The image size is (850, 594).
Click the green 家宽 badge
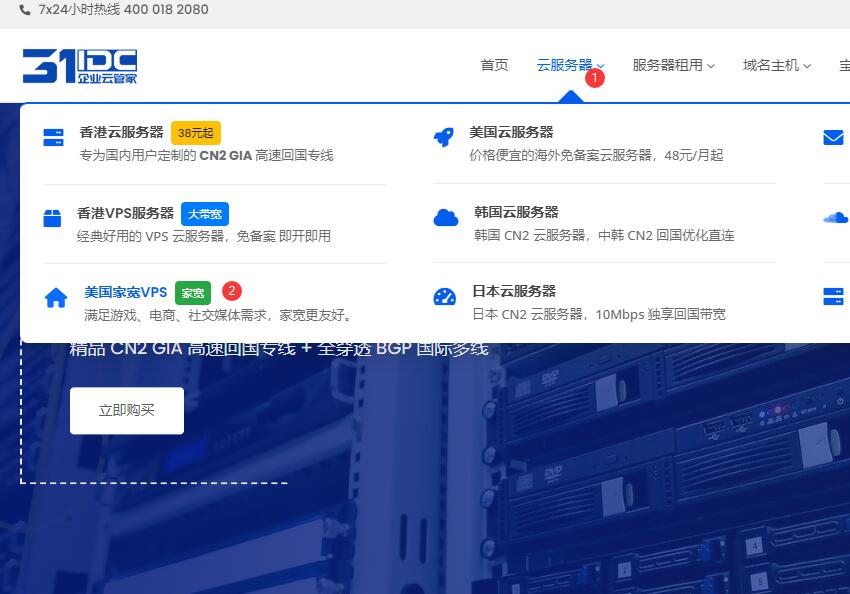click(192, 293)
